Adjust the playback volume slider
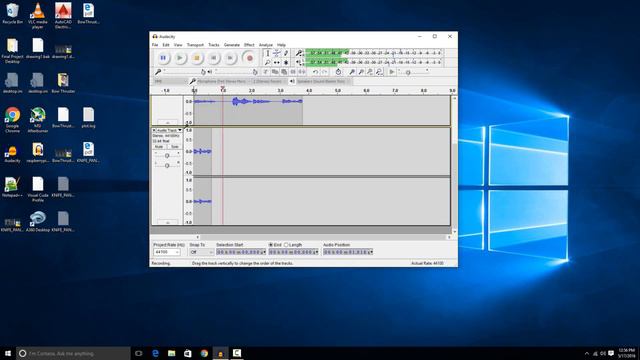The width and height of the screenshot is (640, 360). pyautogui.click(x=235, y=72)
